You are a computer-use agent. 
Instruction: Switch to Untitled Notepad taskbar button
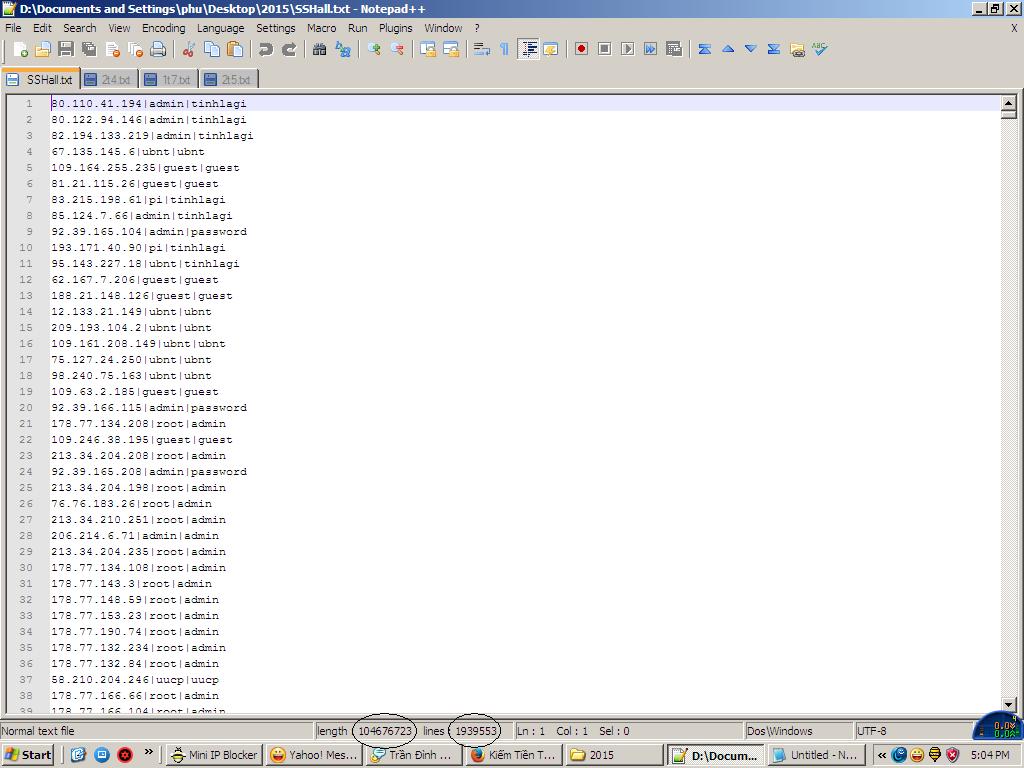point(814,755)
